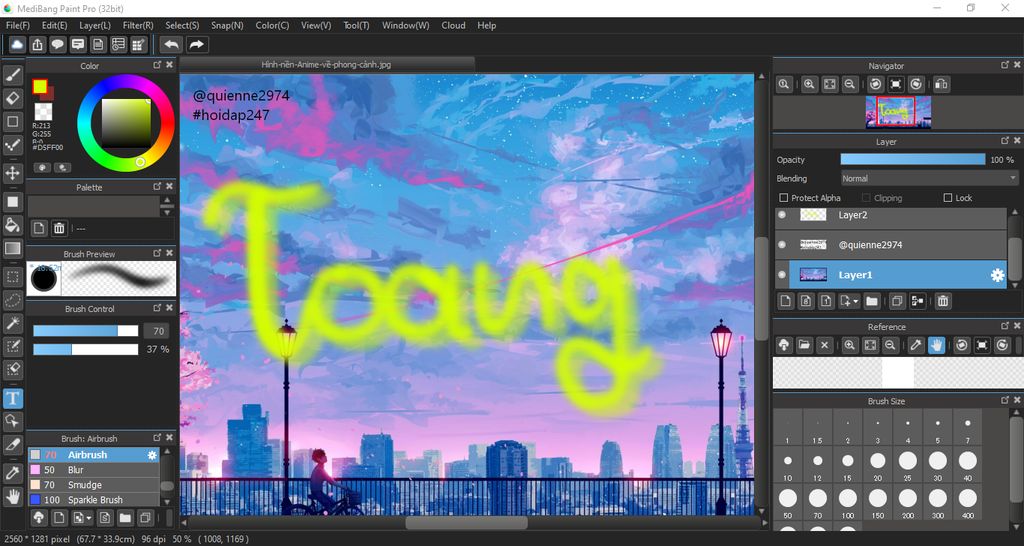The image size is (1024, 546).
Task: Select the Move tool
Action: pyautogui.click(x=12, y=173)
